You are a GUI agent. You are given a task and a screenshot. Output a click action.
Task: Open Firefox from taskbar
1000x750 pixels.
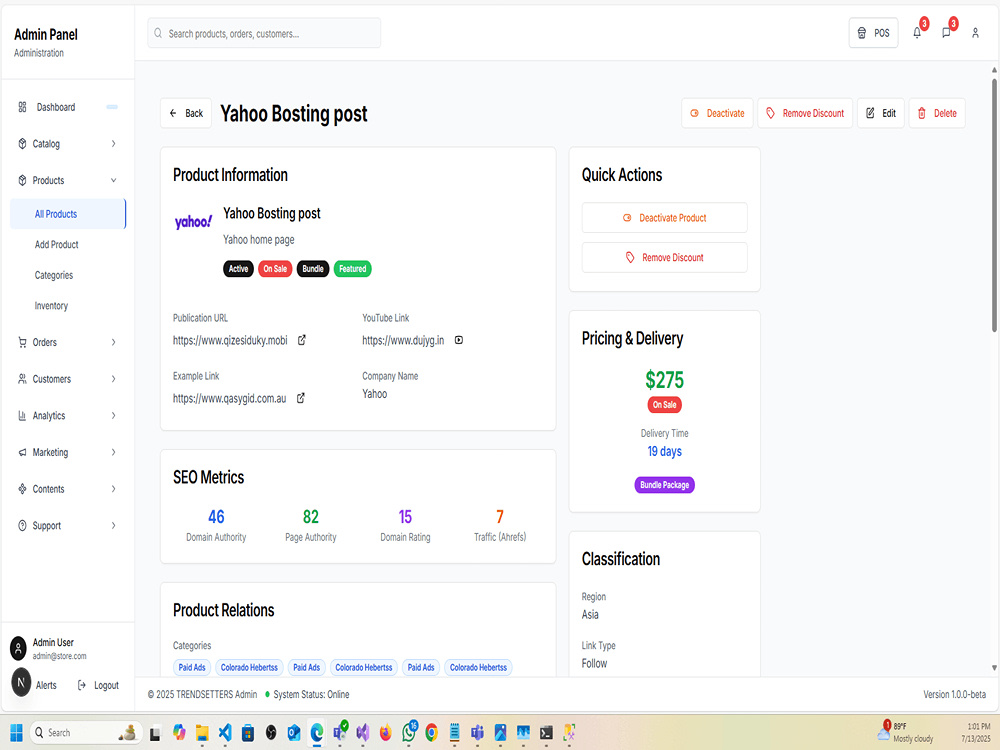click(x=386, y=733)
